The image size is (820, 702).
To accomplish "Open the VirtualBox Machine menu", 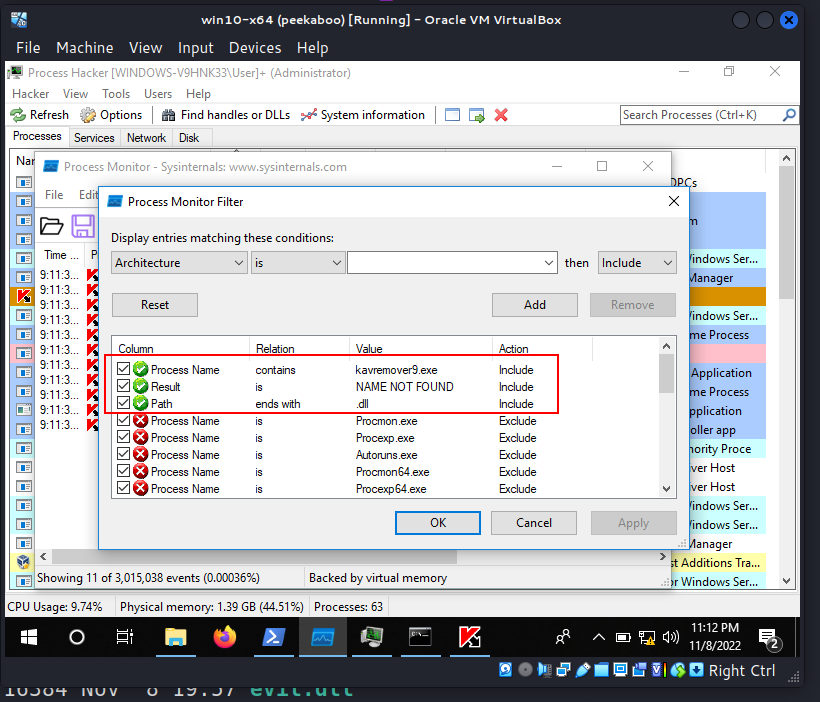I will [85, 48].
